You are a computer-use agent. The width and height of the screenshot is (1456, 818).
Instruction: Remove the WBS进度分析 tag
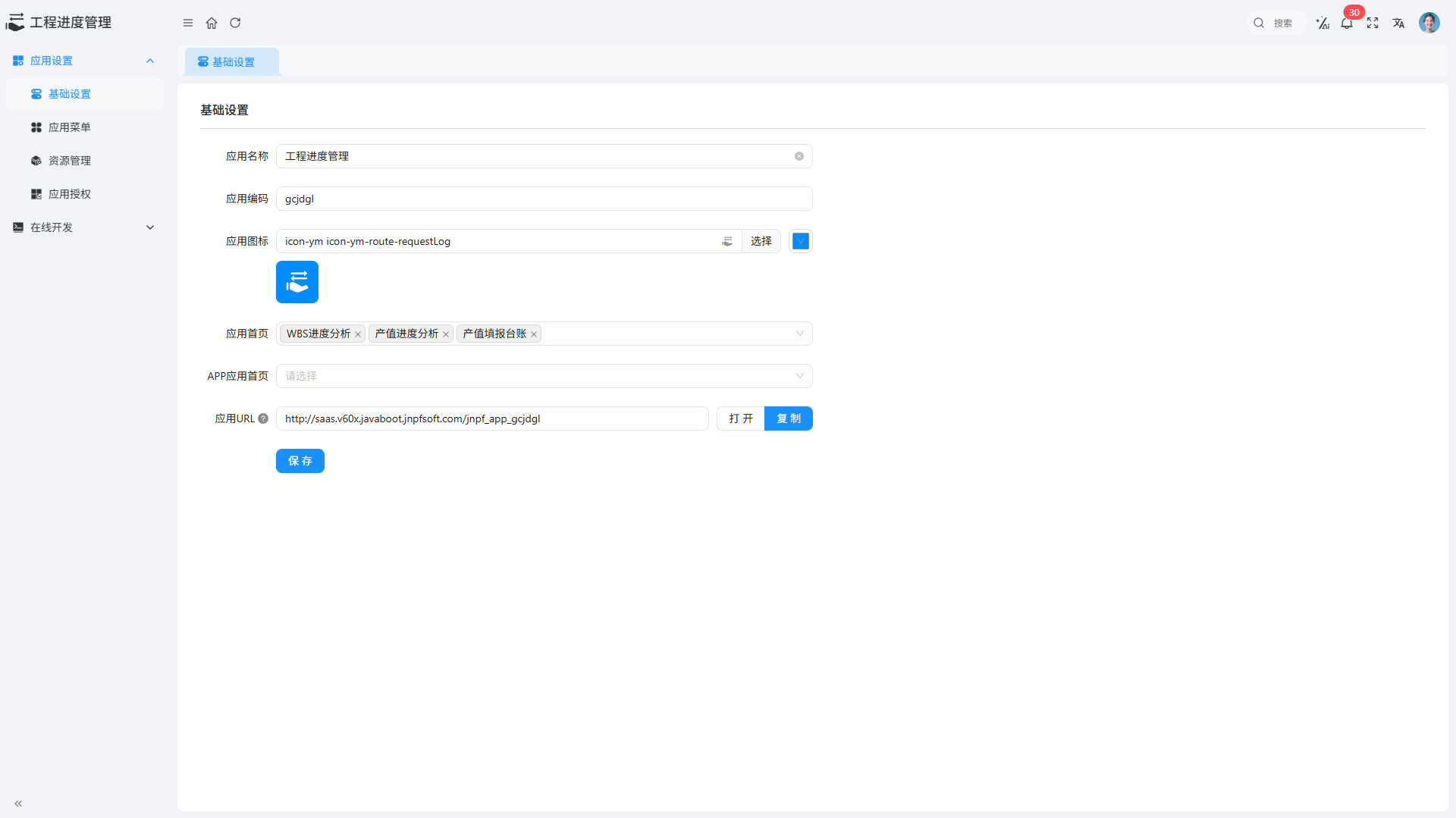coord(358,334)
